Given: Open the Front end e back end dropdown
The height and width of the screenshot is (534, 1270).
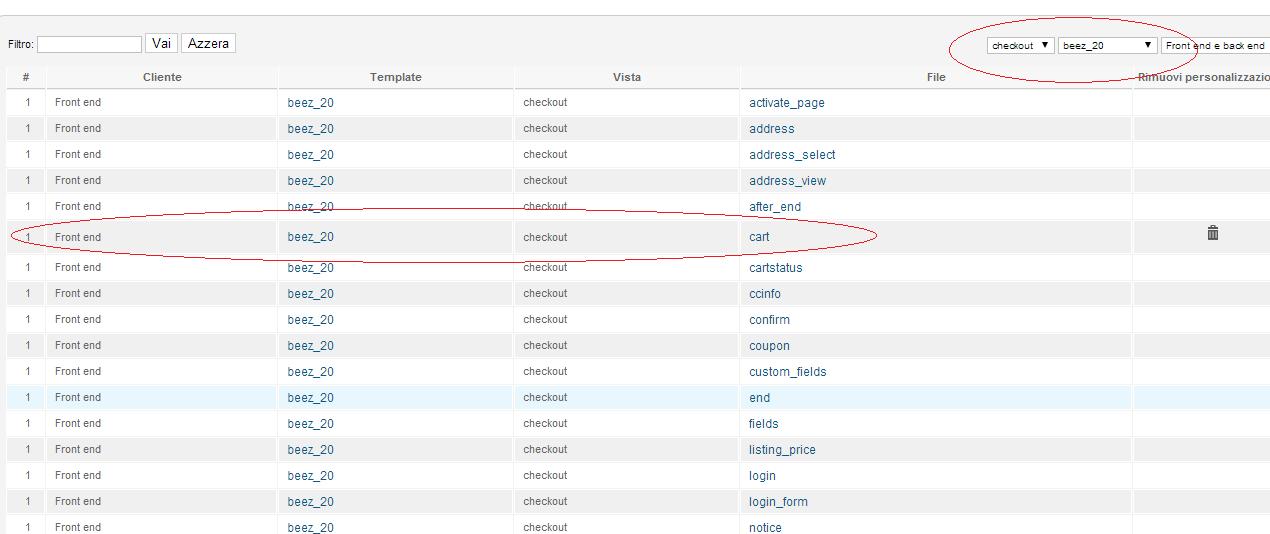Looking at the screenshot, I should (1216, 45).
